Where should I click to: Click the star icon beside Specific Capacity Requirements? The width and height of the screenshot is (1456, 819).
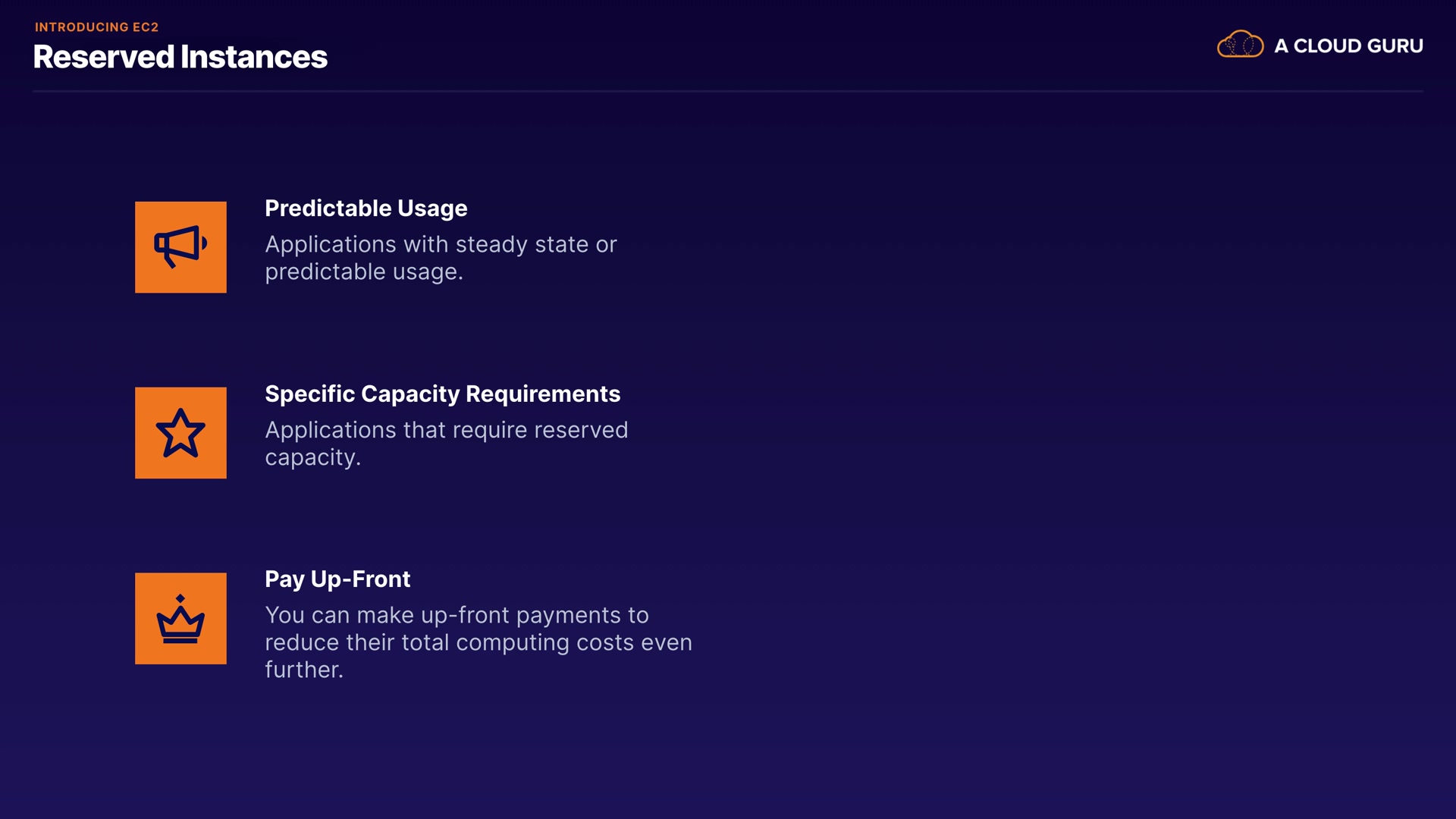tap(180, 433)
